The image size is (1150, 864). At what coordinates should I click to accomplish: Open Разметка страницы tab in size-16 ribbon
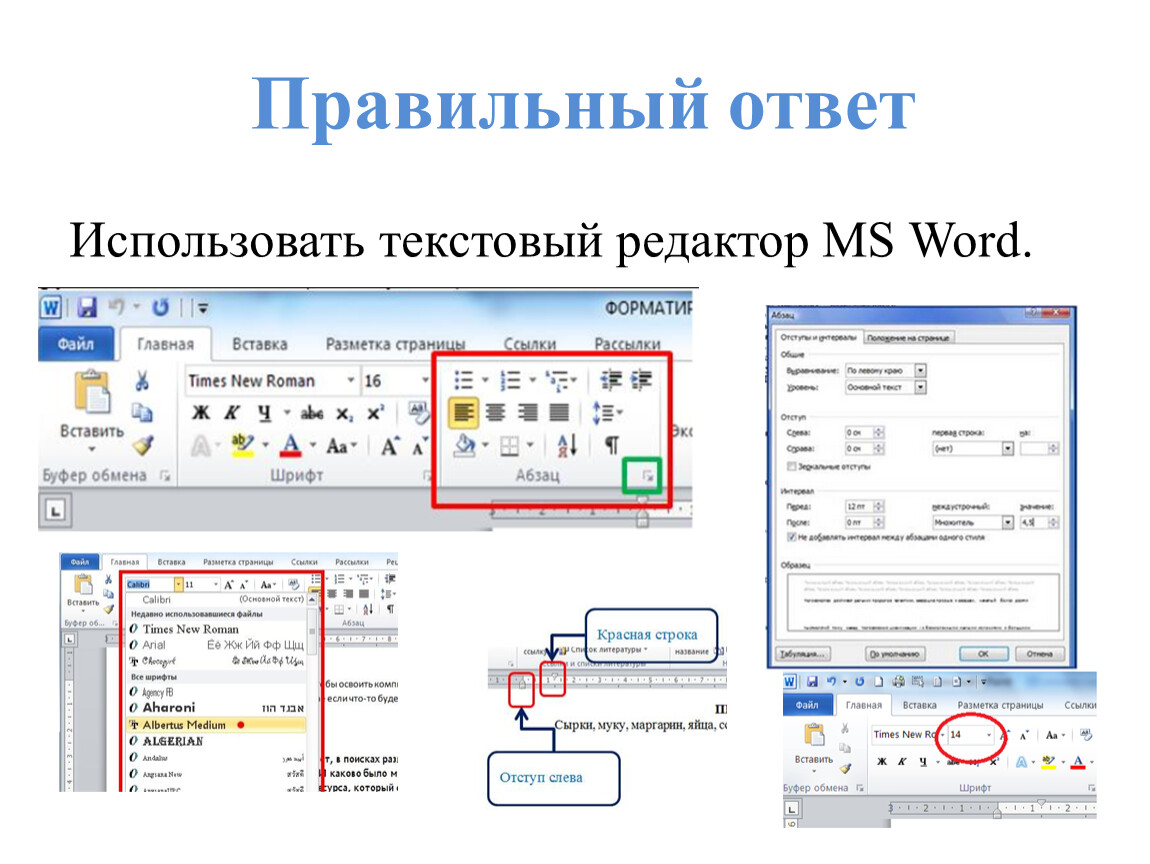[x=395, y=344]
